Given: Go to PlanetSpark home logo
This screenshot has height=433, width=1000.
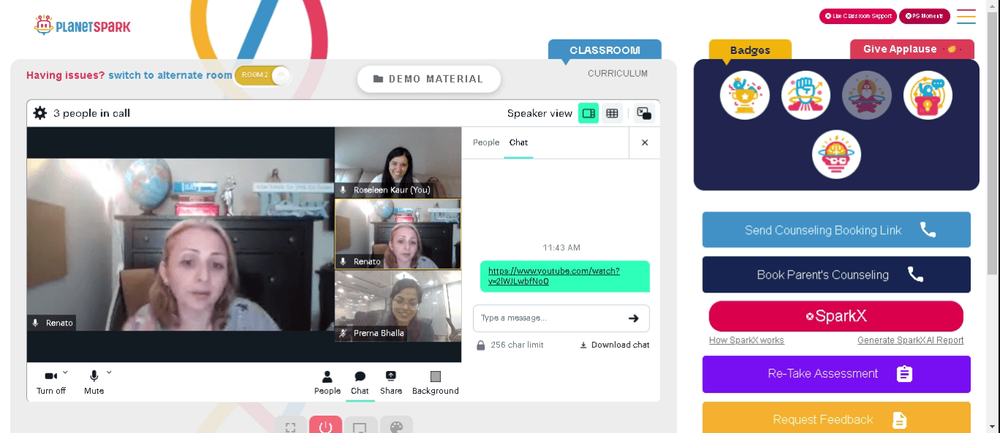Looking at the screenshot, I should tap(82, 26).
